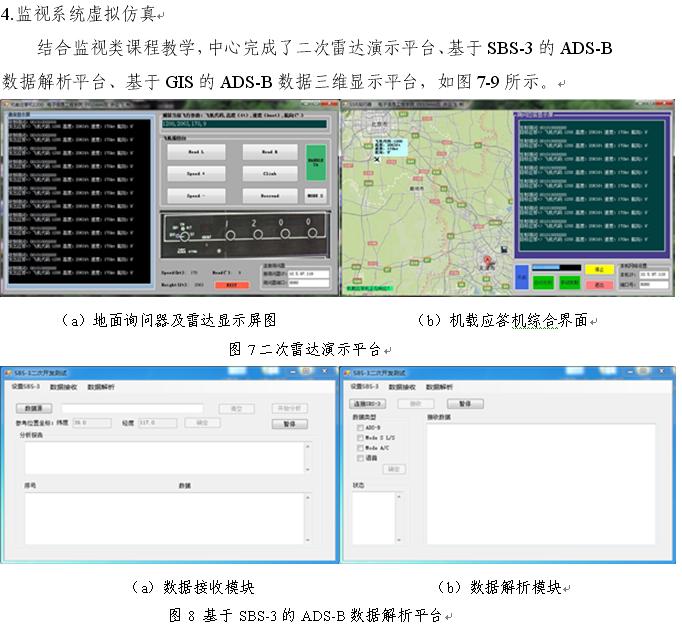This screenshot has height=631, width=682.
Task: Open the 数据解析 menu in right SBS-3 window
Action: click(x=440, y=386)
